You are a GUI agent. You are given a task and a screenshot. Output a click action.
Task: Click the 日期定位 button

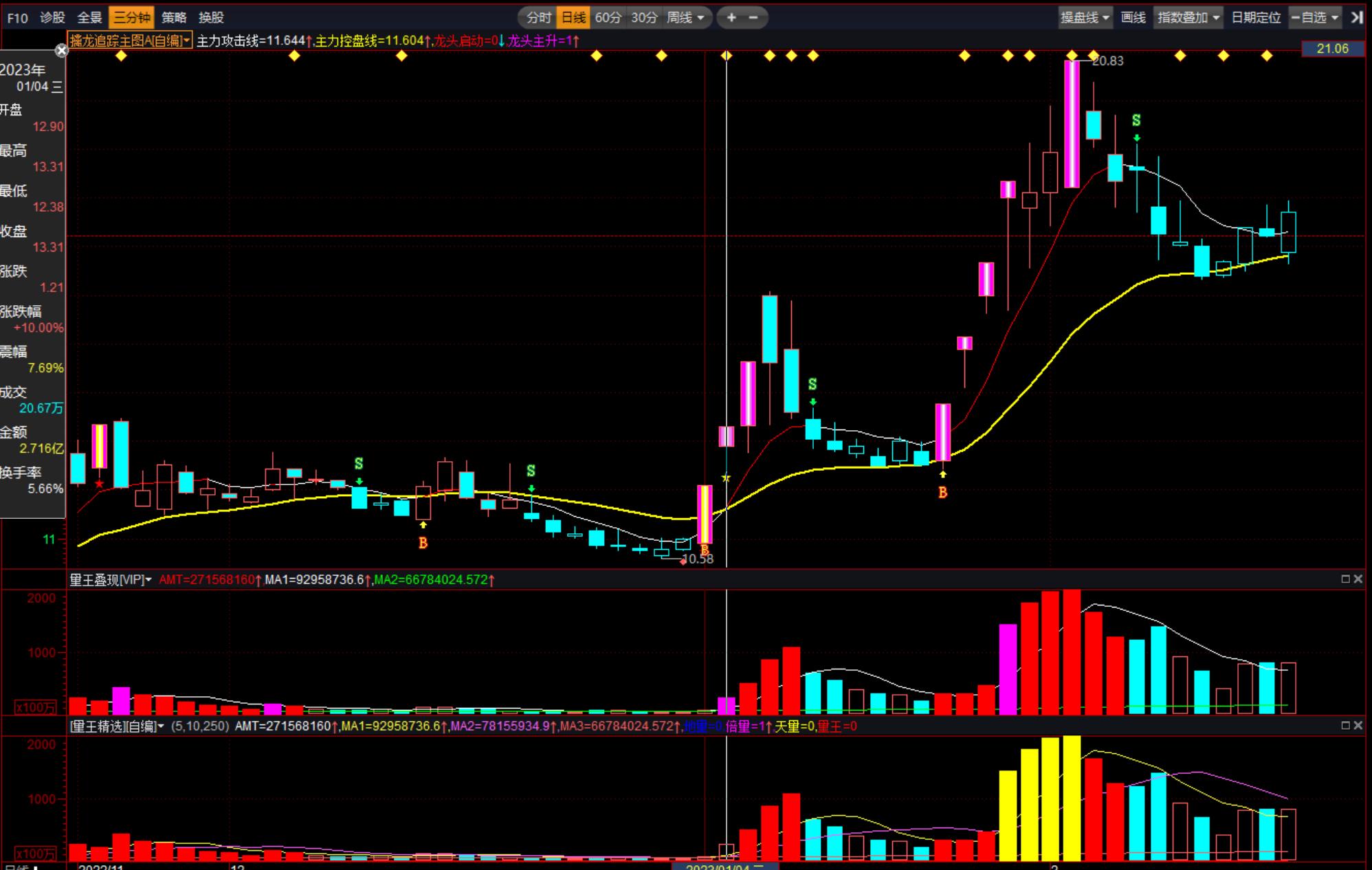pos(1256,17)
